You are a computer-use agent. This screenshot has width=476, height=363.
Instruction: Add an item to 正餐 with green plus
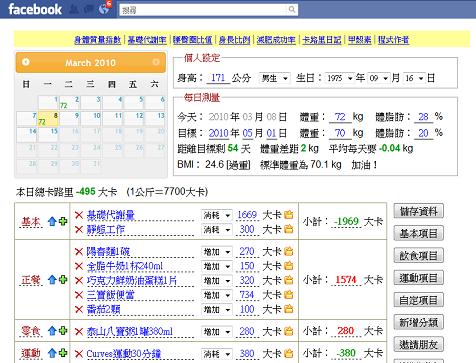[63, 279]
